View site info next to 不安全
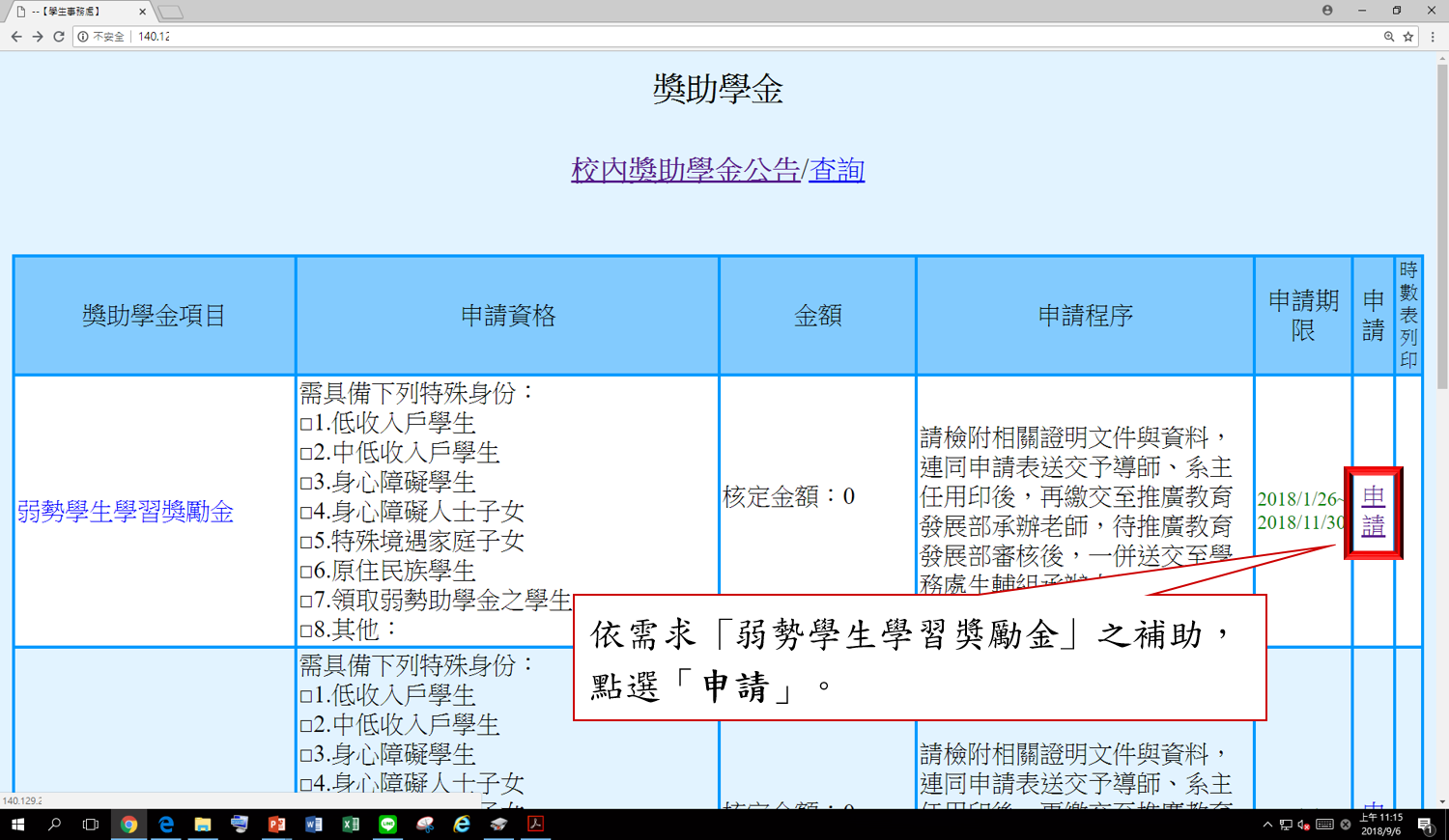 (83, 37)
